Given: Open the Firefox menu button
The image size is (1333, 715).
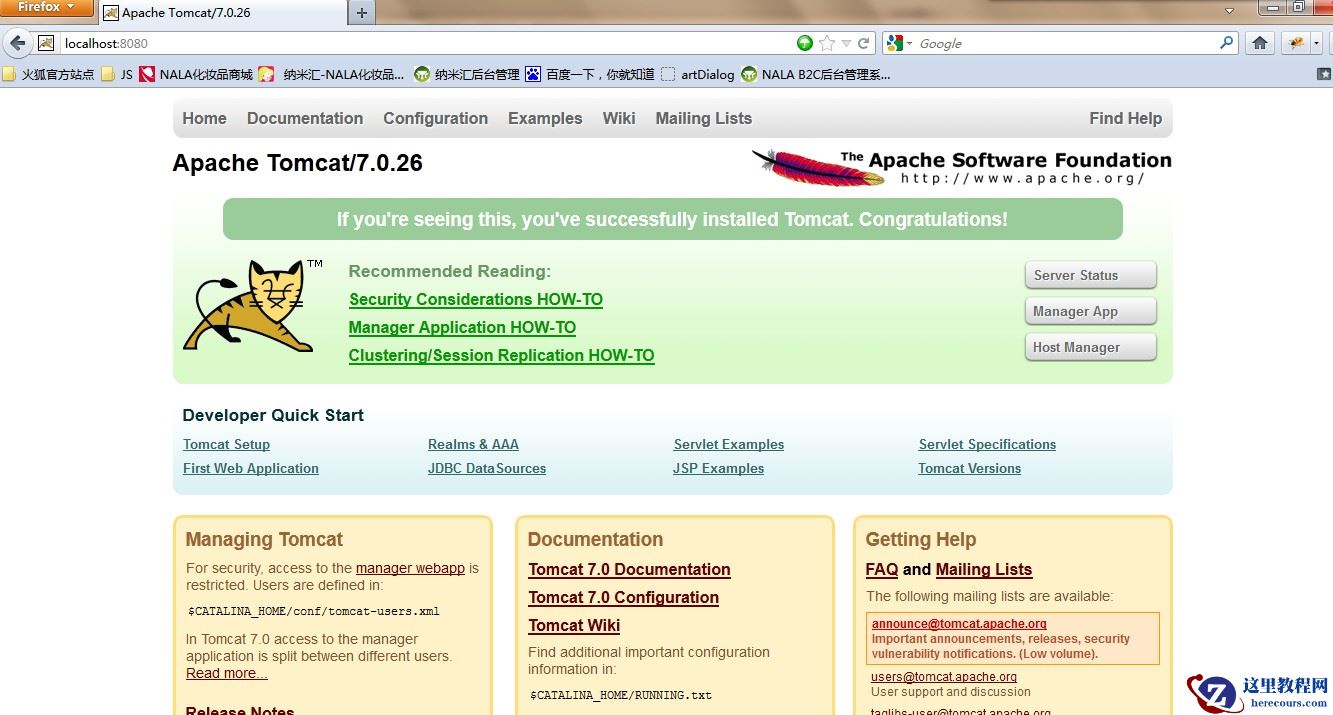Looking at the screenshot, I should (x=47, y=7).
